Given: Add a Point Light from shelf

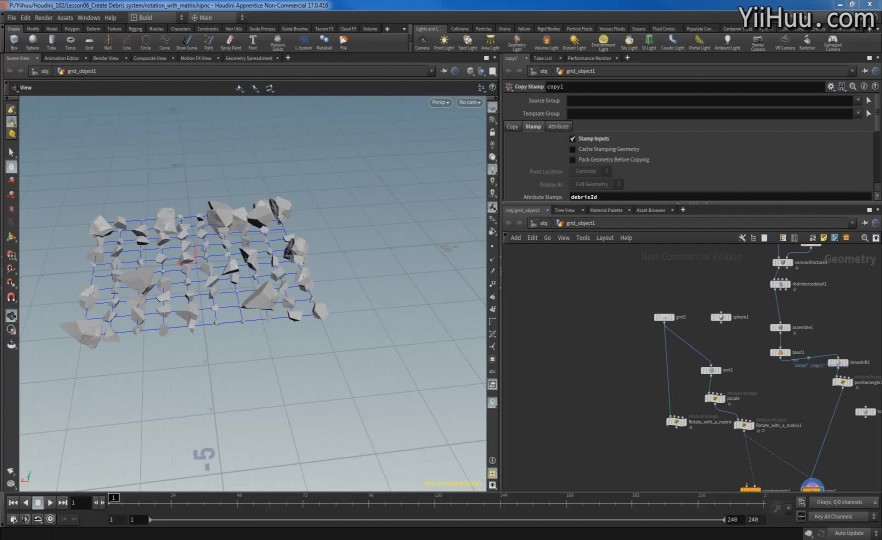Looking at the screenshot, I should (x=444, y=42).
